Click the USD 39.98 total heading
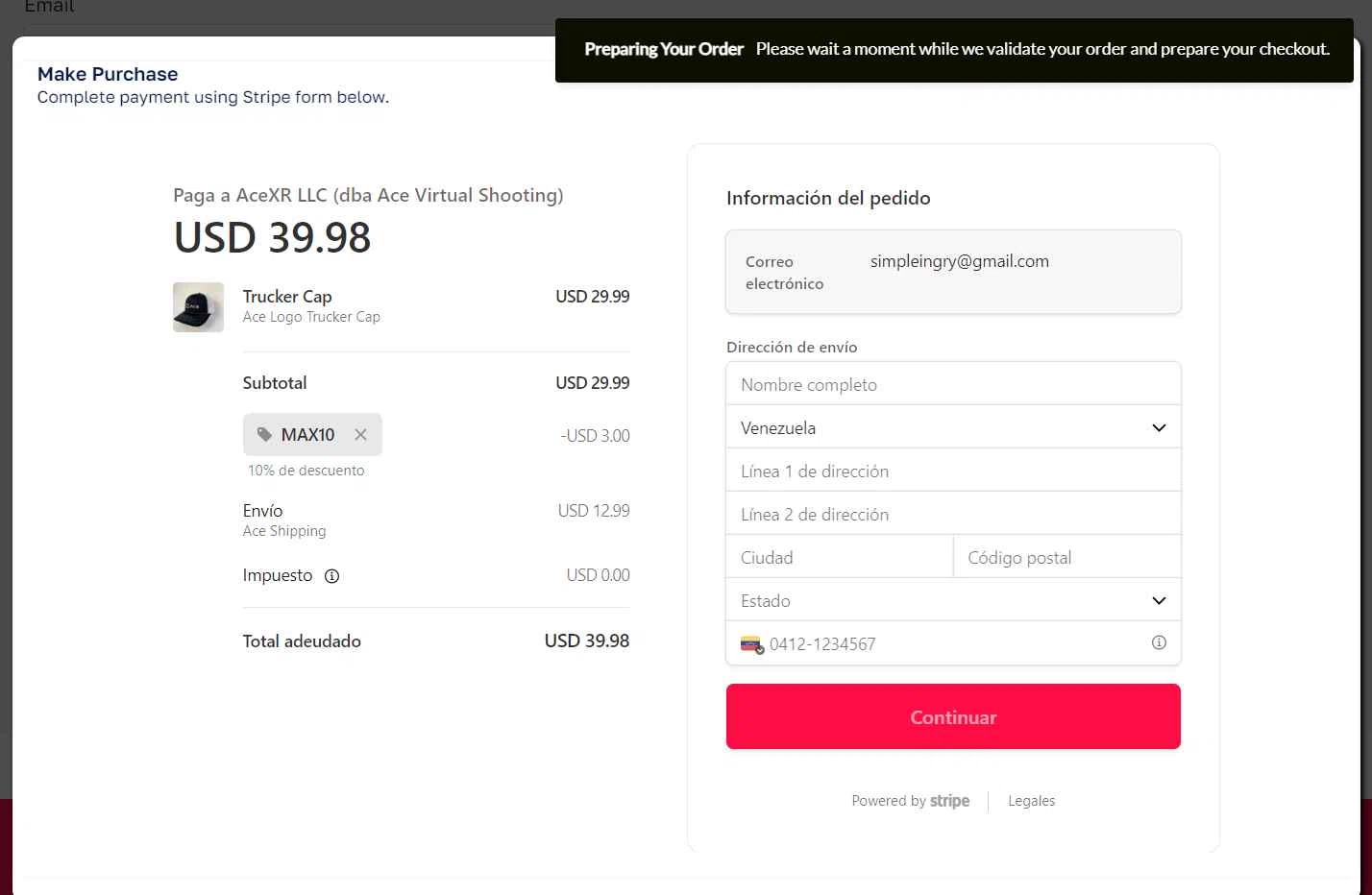Viewport: 1372px width, 895px height. [x=272, y=237]
